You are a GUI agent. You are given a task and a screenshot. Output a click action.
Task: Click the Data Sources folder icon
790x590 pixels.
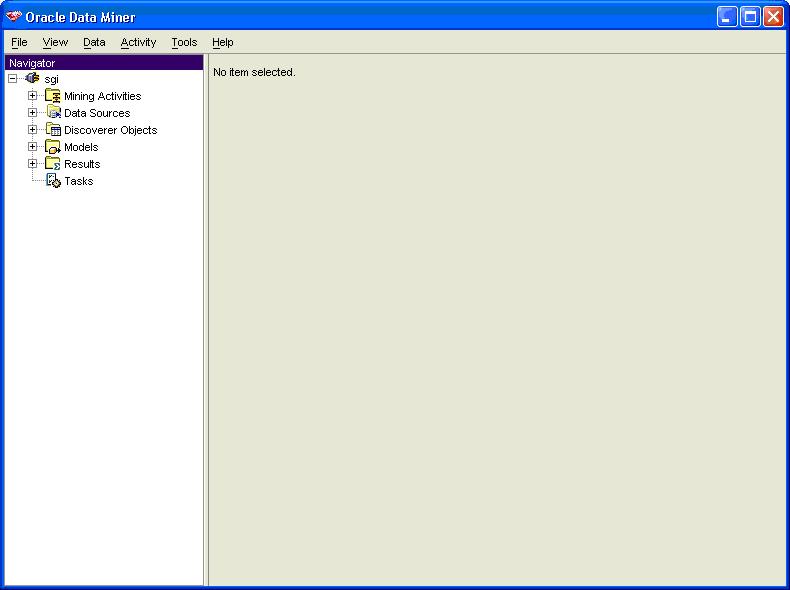tap(53, 113)
